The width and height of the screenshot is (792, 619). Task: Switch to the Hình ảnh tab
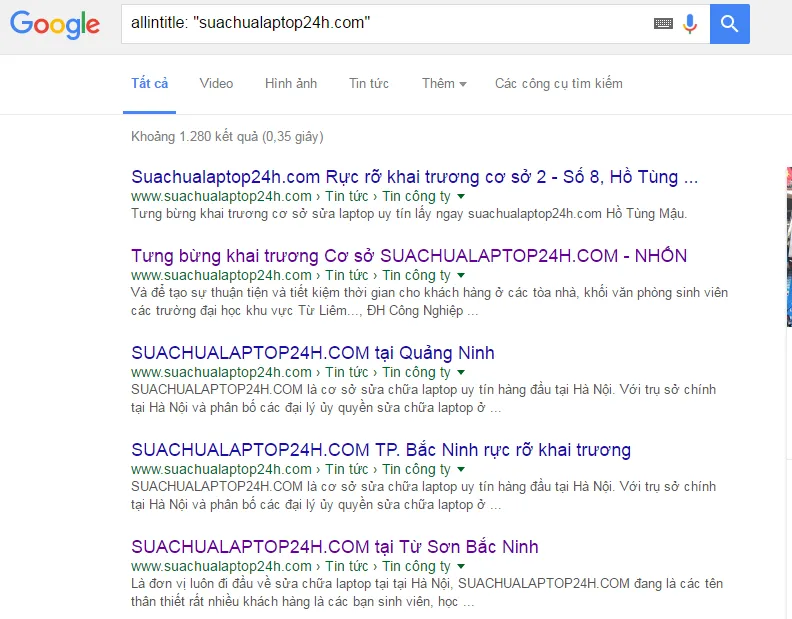291,83
